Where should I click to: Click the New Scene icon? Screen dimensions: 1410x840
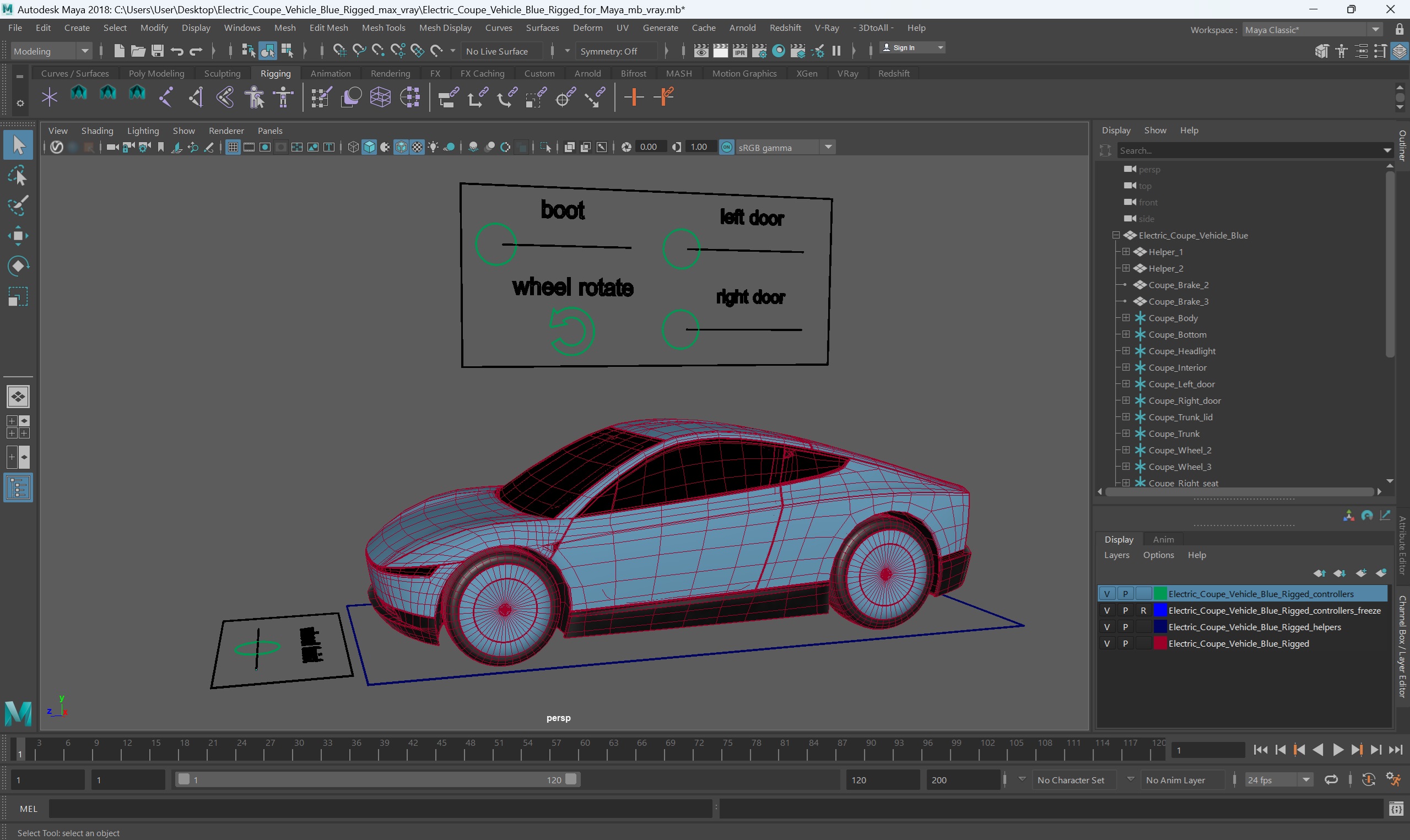pos(119,51)
